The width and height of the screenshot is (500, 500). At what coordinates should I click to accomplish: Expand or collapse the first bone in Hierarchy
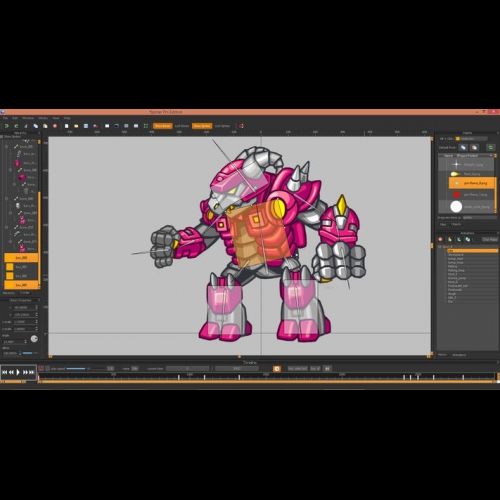point(7,146)
